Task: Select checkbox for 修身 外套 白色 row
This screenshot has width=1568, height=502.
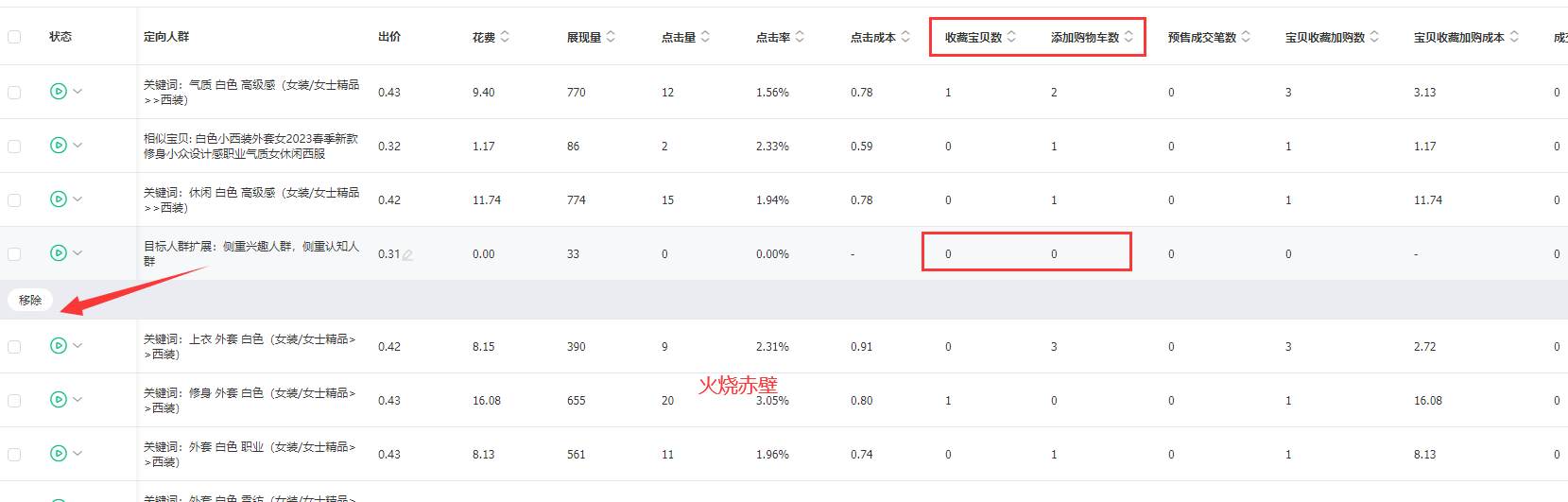Action: point(14,401)
